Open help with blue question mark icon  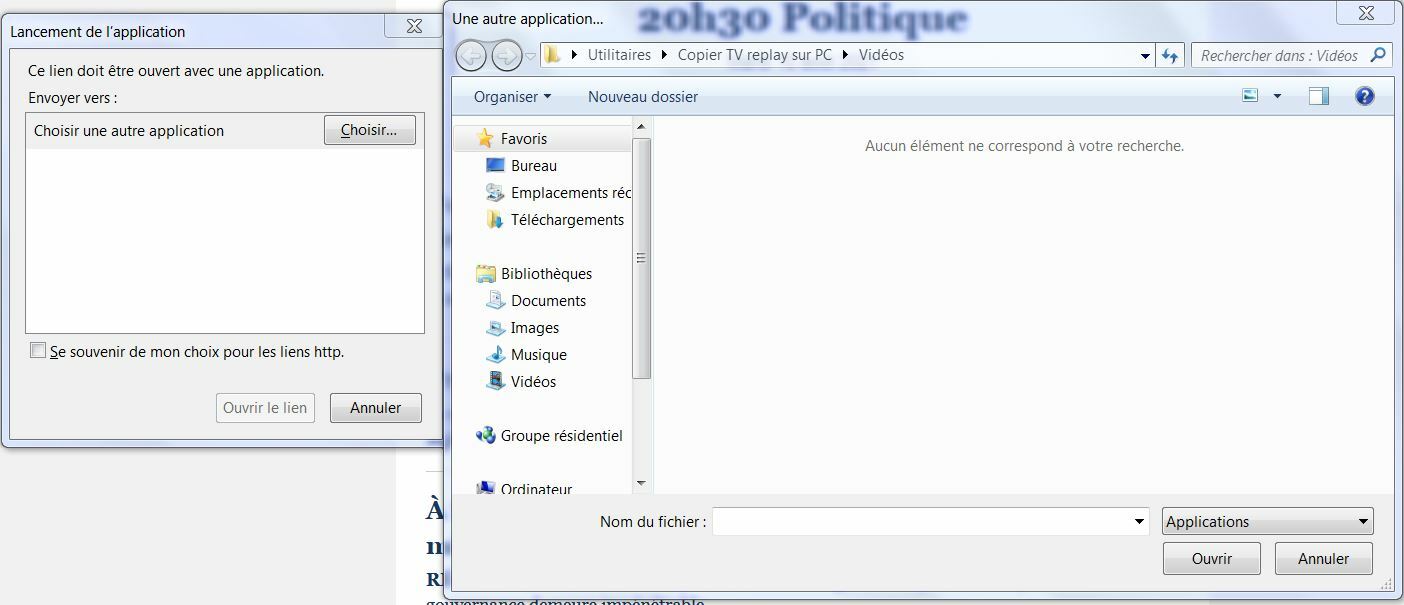tap(1364, 96)
